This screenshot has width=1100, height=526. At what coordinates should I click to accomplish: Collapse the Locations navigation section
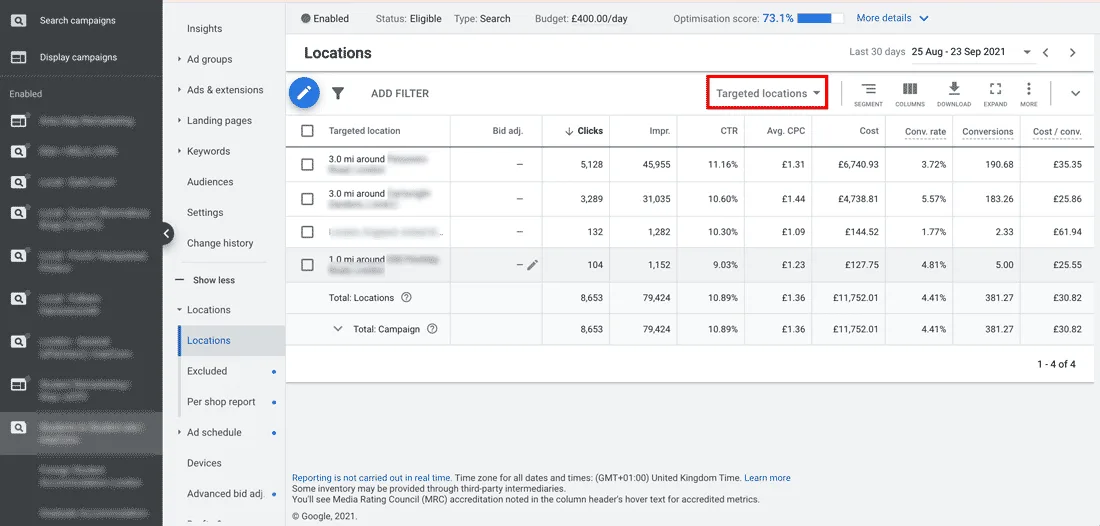tap(179, 310)
